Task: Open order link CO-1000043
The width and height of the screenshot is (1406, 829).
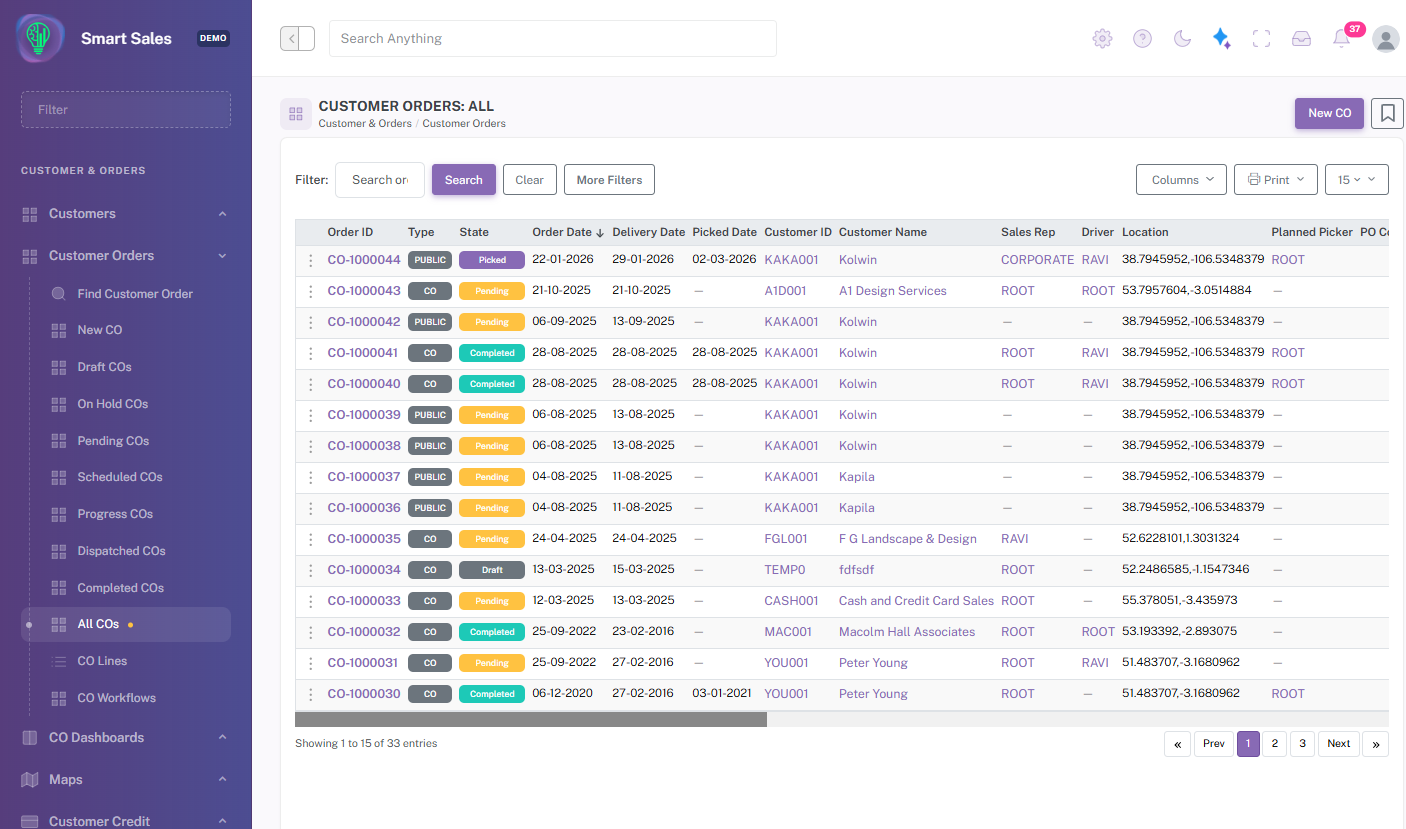Action: coord(364,291)
